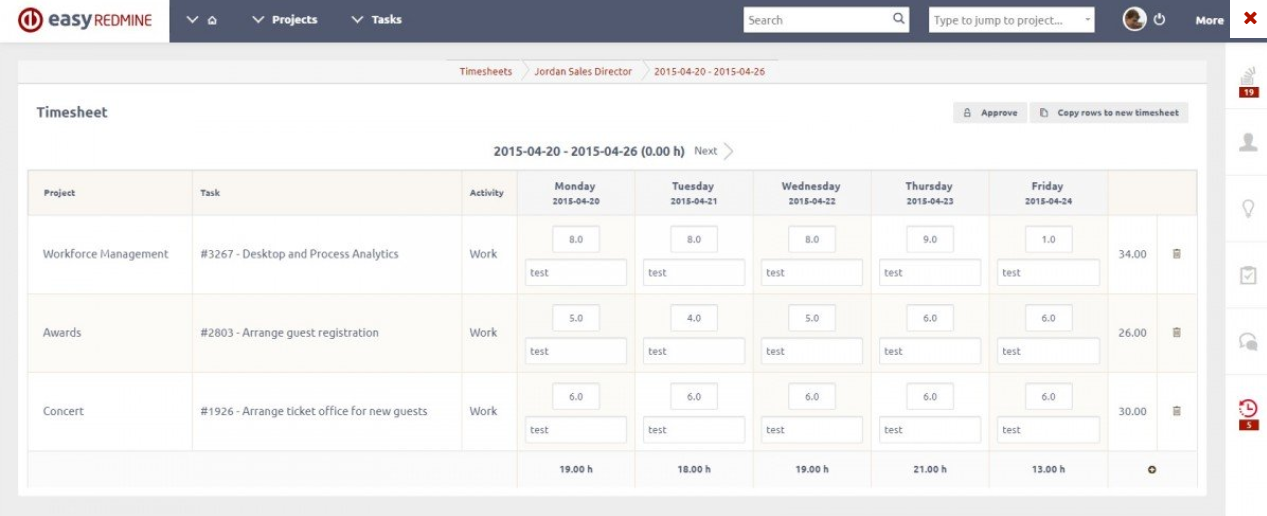Select task #2803 Arrange guest registration

289,333
